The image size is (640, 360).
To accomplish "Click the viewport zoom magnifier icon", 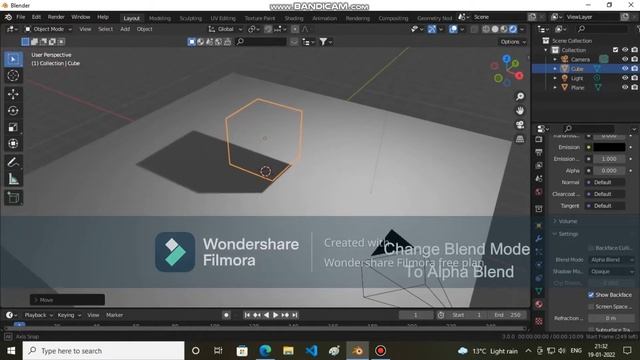I will (520, 96).
